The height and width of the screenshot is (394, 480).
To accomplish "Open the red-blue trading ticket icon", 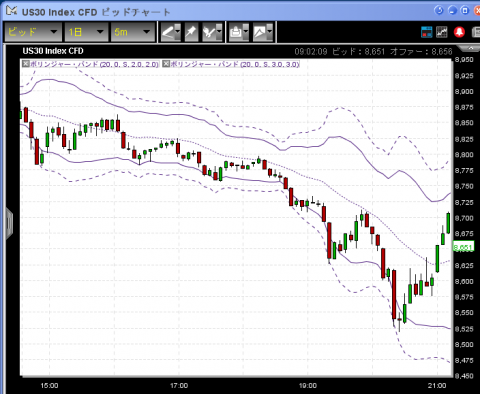I will point(427,32).
